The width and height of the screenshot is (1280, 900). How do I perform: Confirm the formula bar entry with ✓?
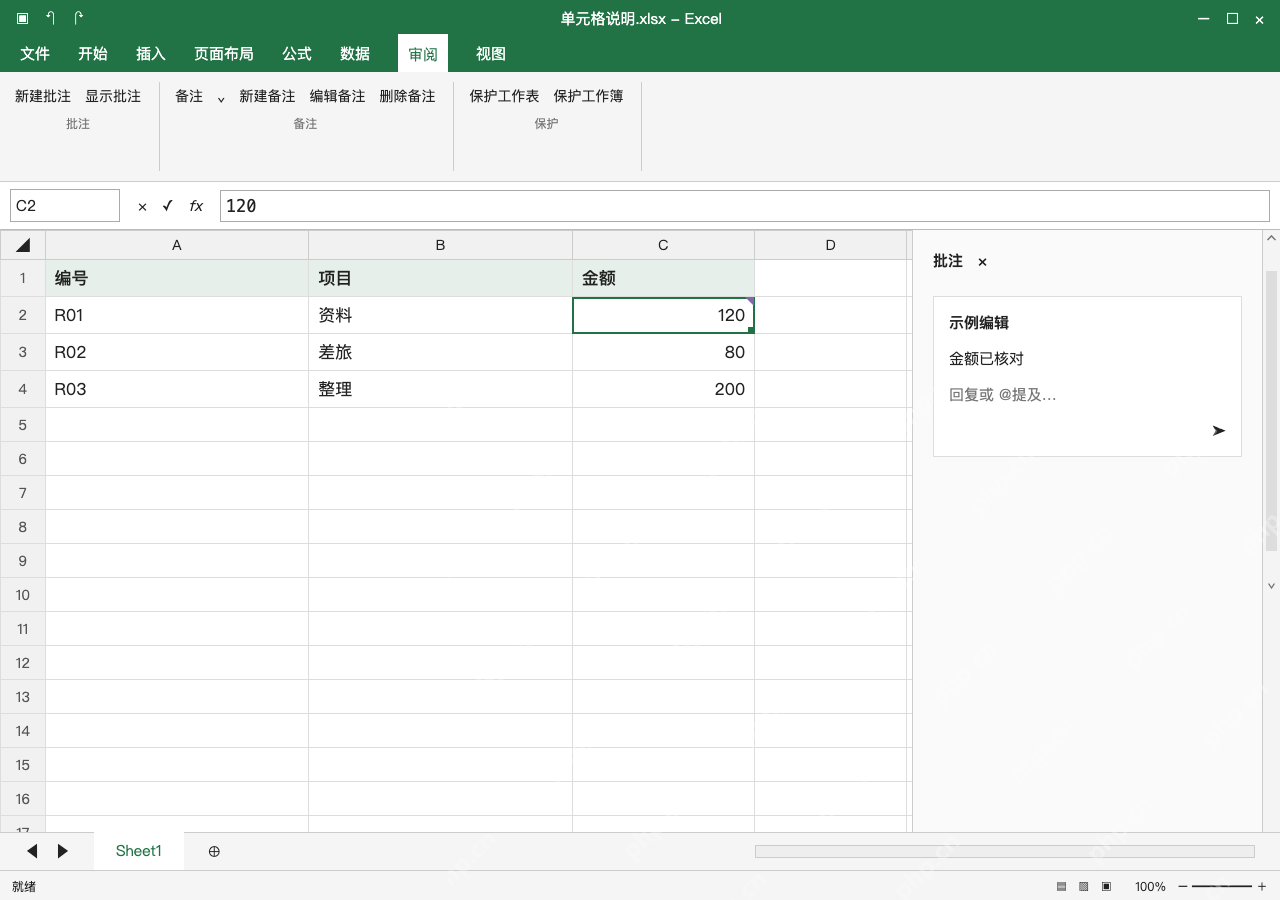pyautogui.click(x=168, y=206)
